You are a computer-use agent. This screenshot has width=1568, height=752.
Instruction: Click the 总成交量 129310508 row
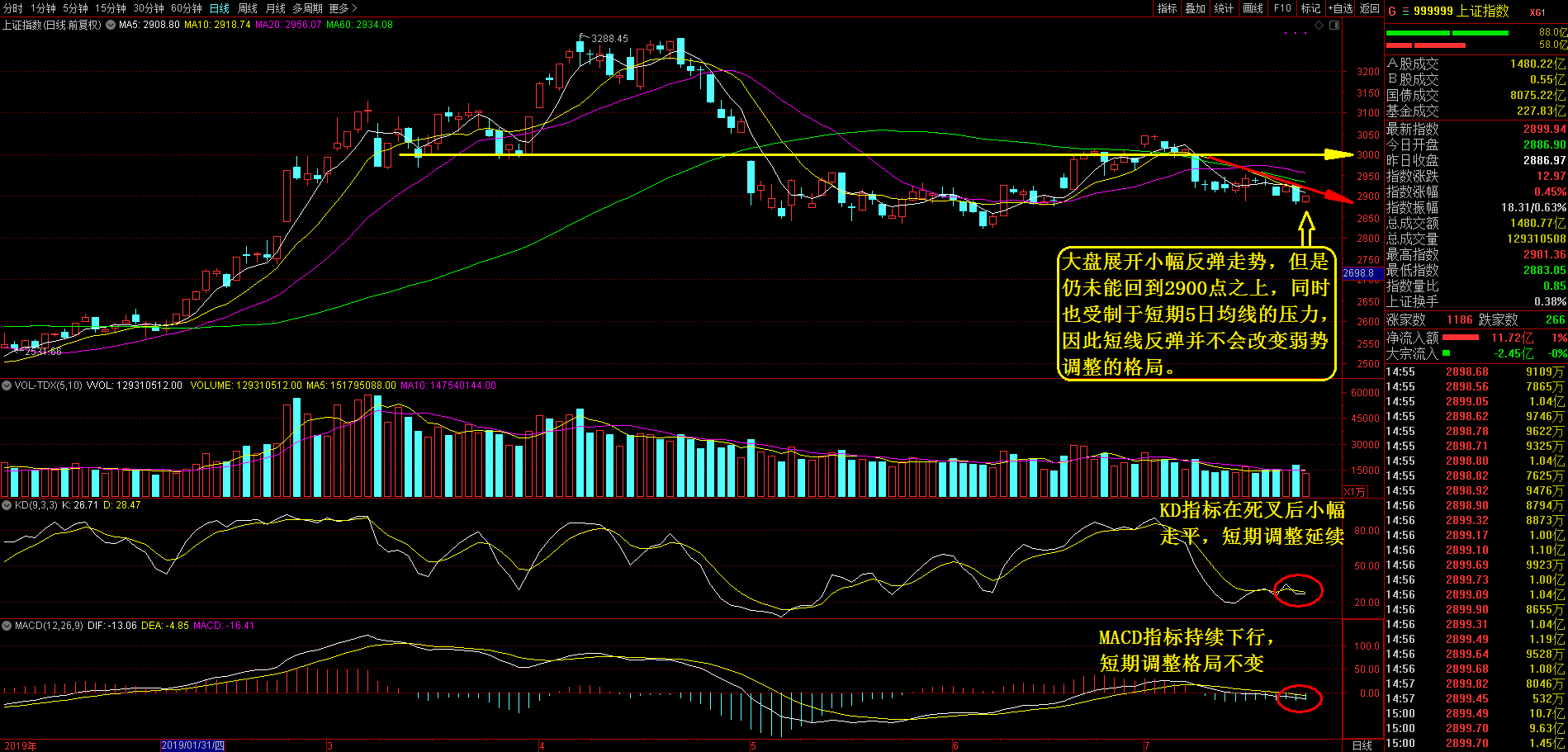click(x=1476, y=239)
